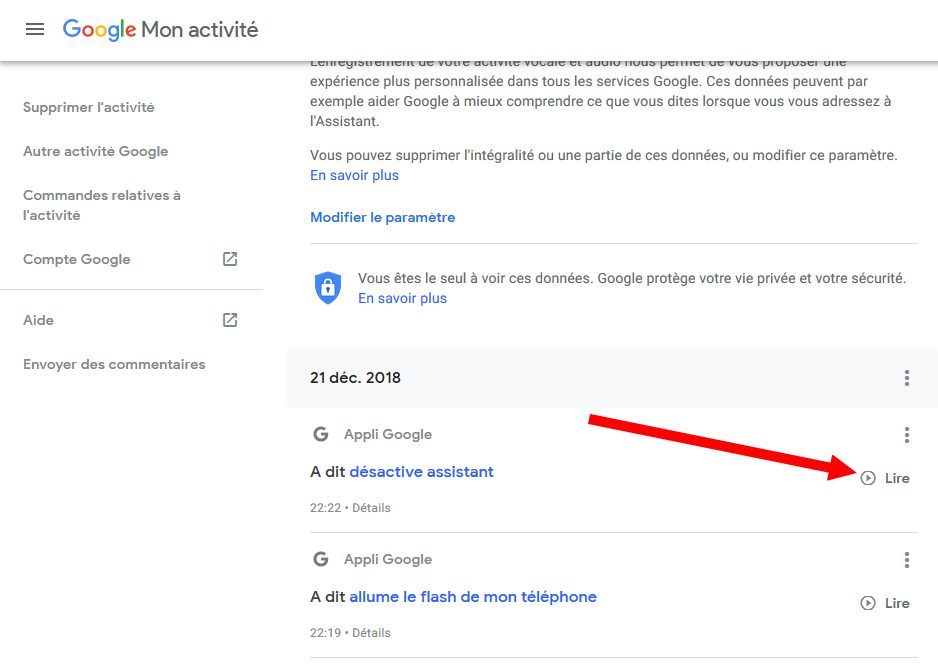The width and height of the screenshot is (938, 668).
Task: Click En savoir plus beside shield
Action: pyautogui.click(x=403, y=298)
